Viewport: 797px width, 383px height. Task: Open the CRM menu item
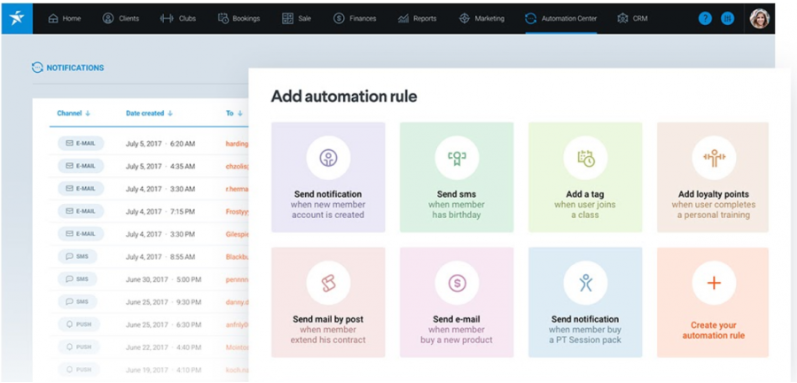click(632, 18)
